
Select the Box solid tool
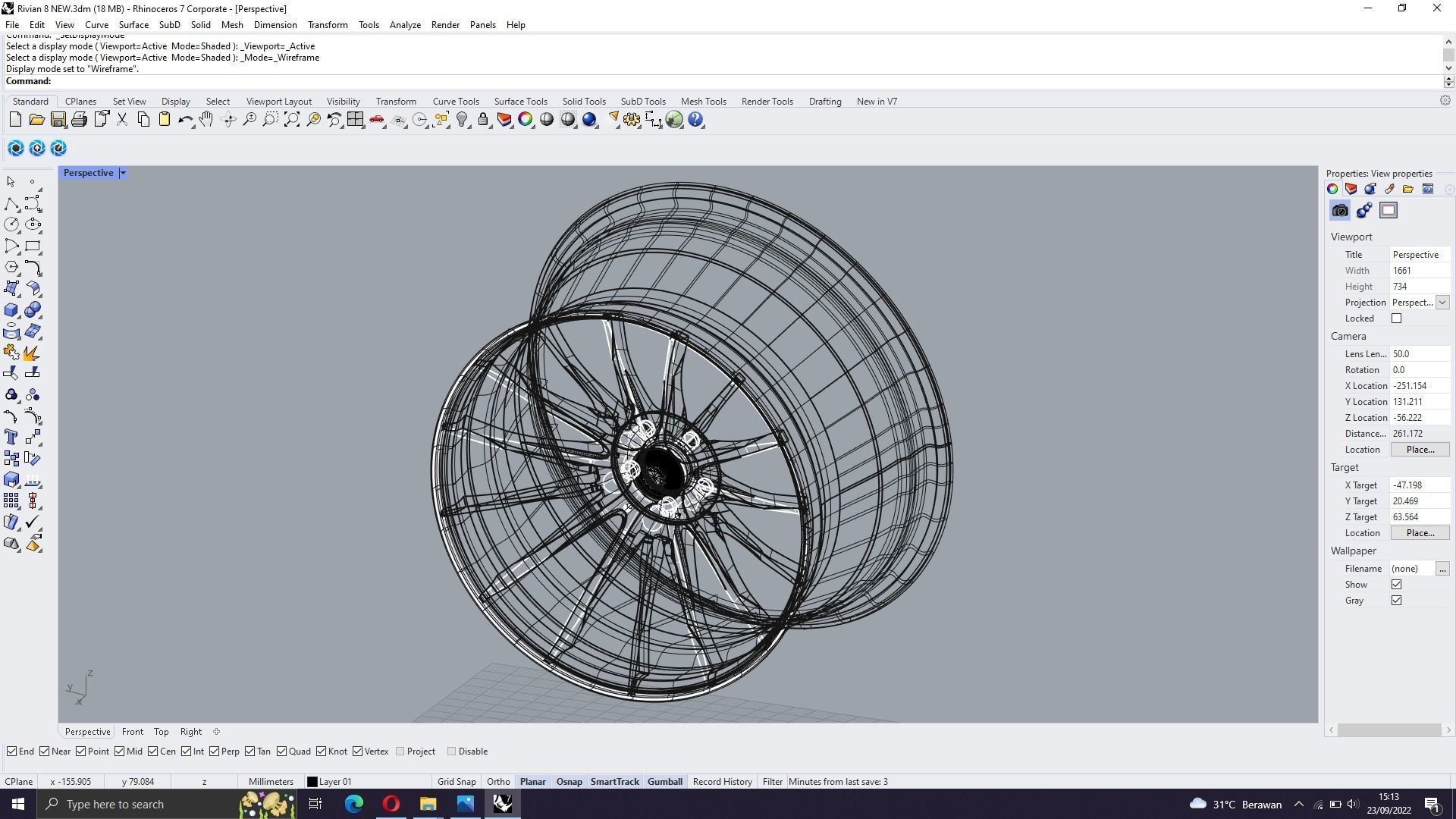(x=11, y=310)
